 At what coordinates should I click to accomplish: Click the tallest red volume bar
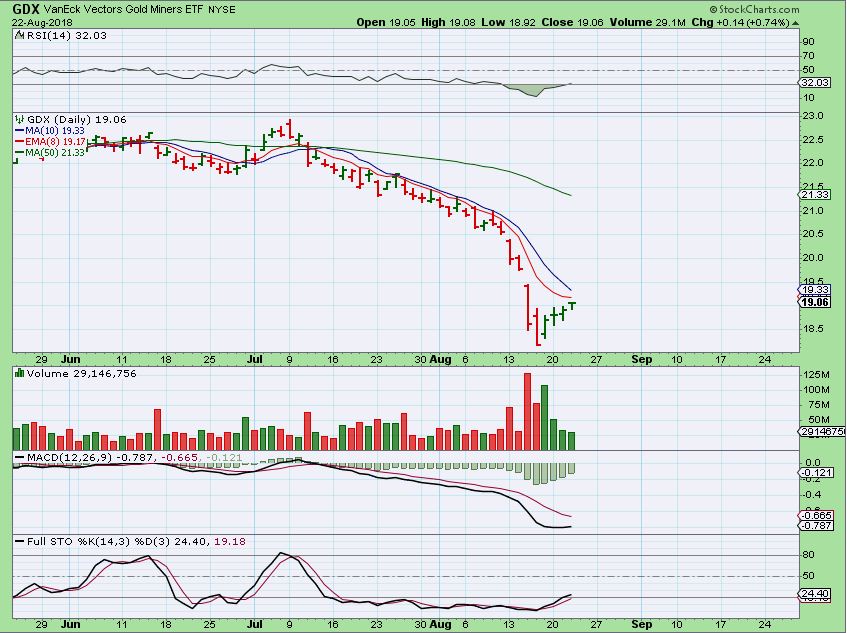[x=527, y=412]
